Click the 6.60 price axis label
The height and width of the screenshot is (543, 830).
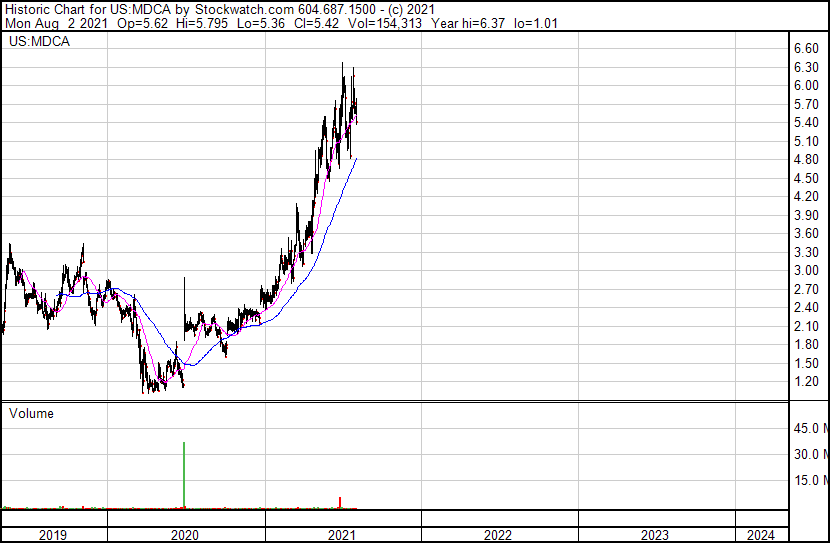click(806, 49)
